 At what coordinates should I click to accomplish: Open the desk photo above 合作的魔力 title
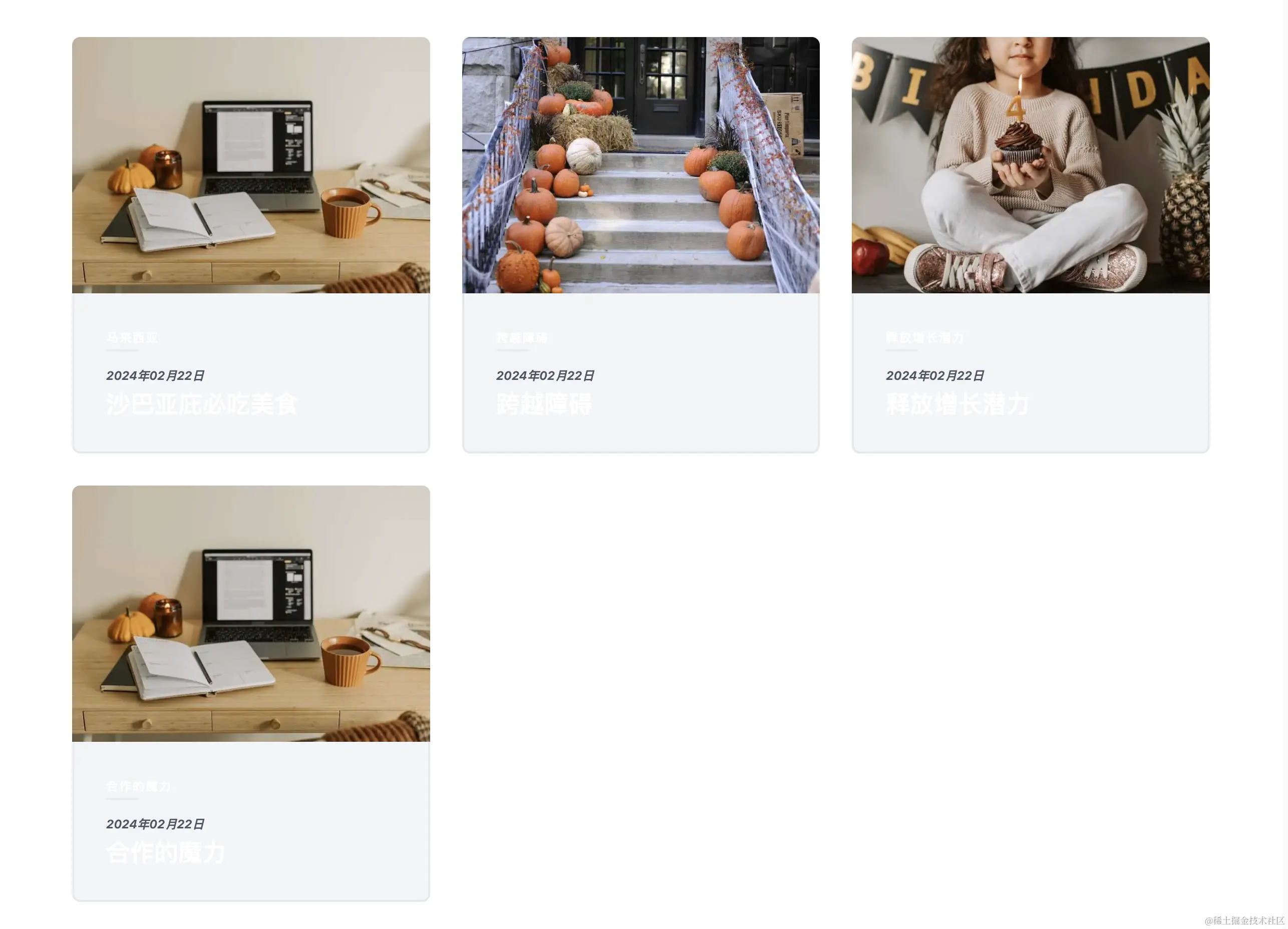pyautogui.click(x=250, y=614)
